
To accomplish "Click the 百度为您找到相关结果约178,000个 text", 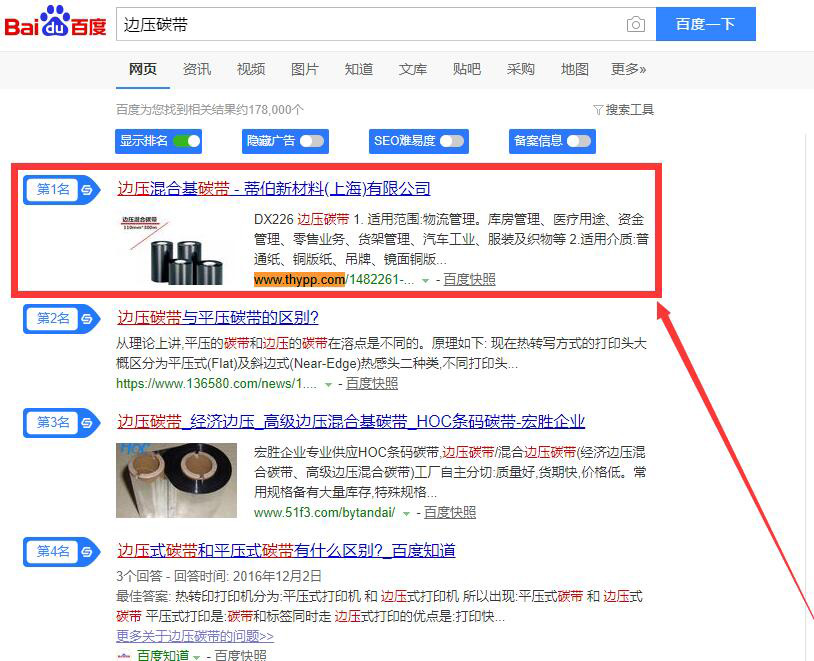I will click(x=210, y=110).
